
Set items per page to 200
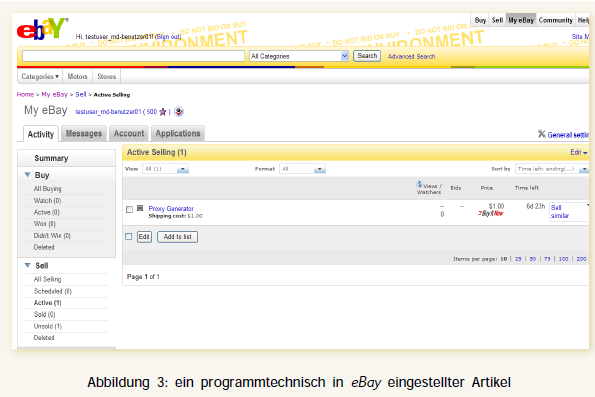(581, 259)
